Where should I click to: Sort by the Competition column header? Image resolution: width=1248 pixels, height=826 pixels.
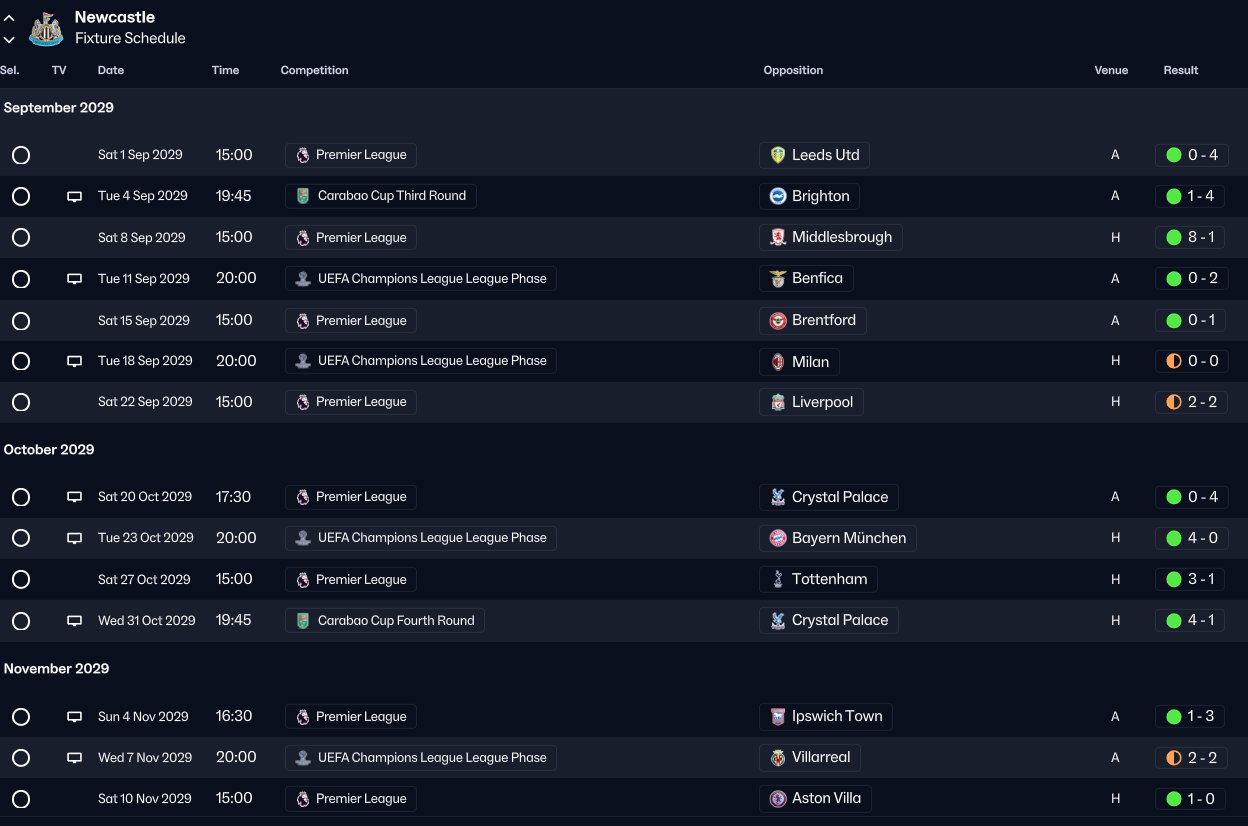[x=314, y=70]
